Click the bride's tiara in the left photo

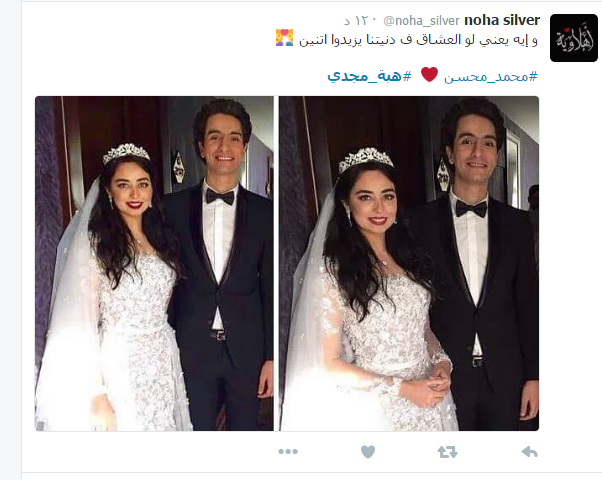[126, 153]
